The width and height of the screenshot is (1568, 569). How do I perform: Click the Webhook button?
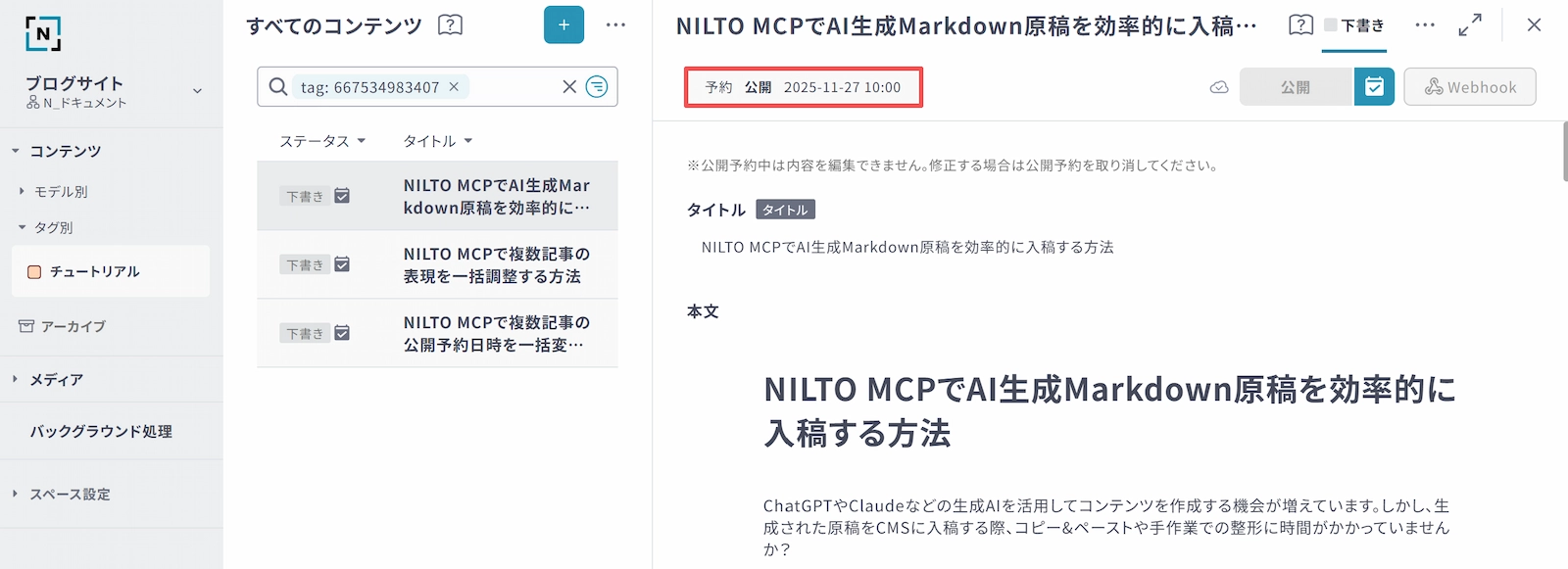(x=1469, y=87)
